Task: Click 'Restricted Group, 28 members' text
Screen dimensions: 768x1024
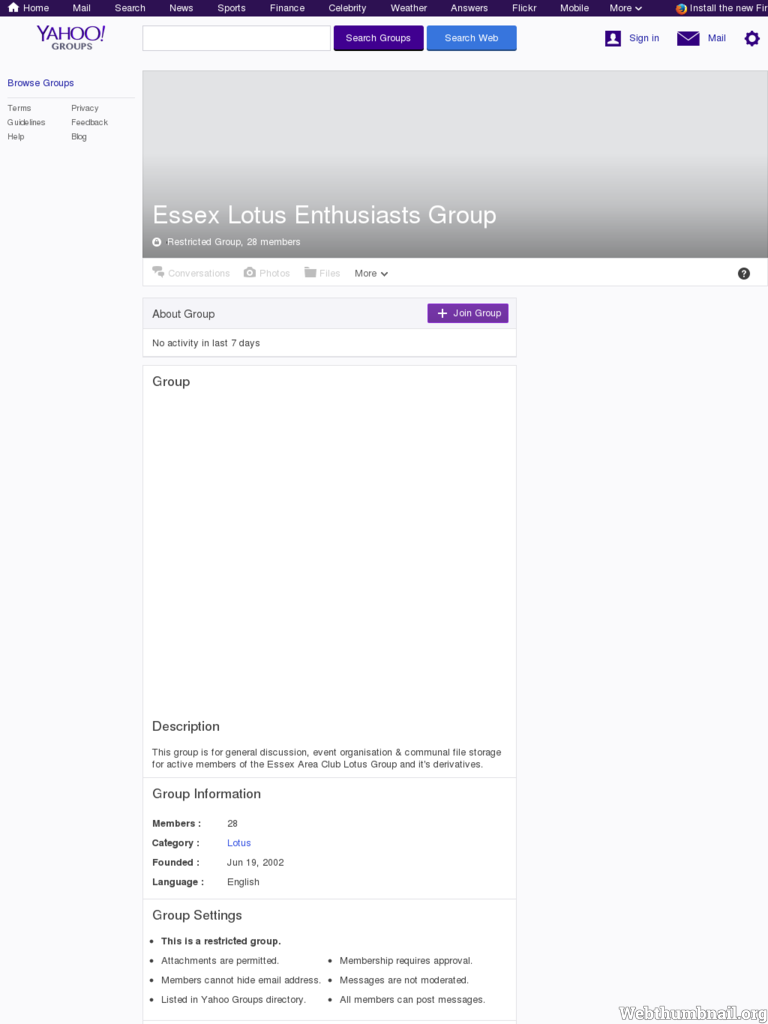Action: [x=234, y=242]
